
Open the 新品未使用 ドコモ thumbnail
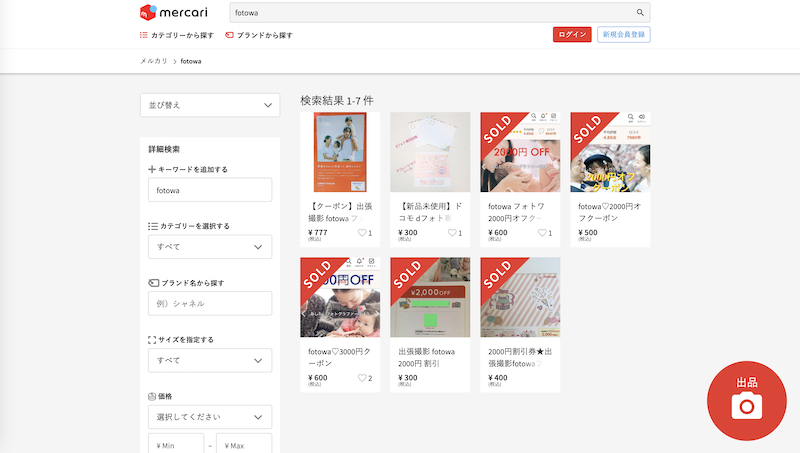click(430, 152)
